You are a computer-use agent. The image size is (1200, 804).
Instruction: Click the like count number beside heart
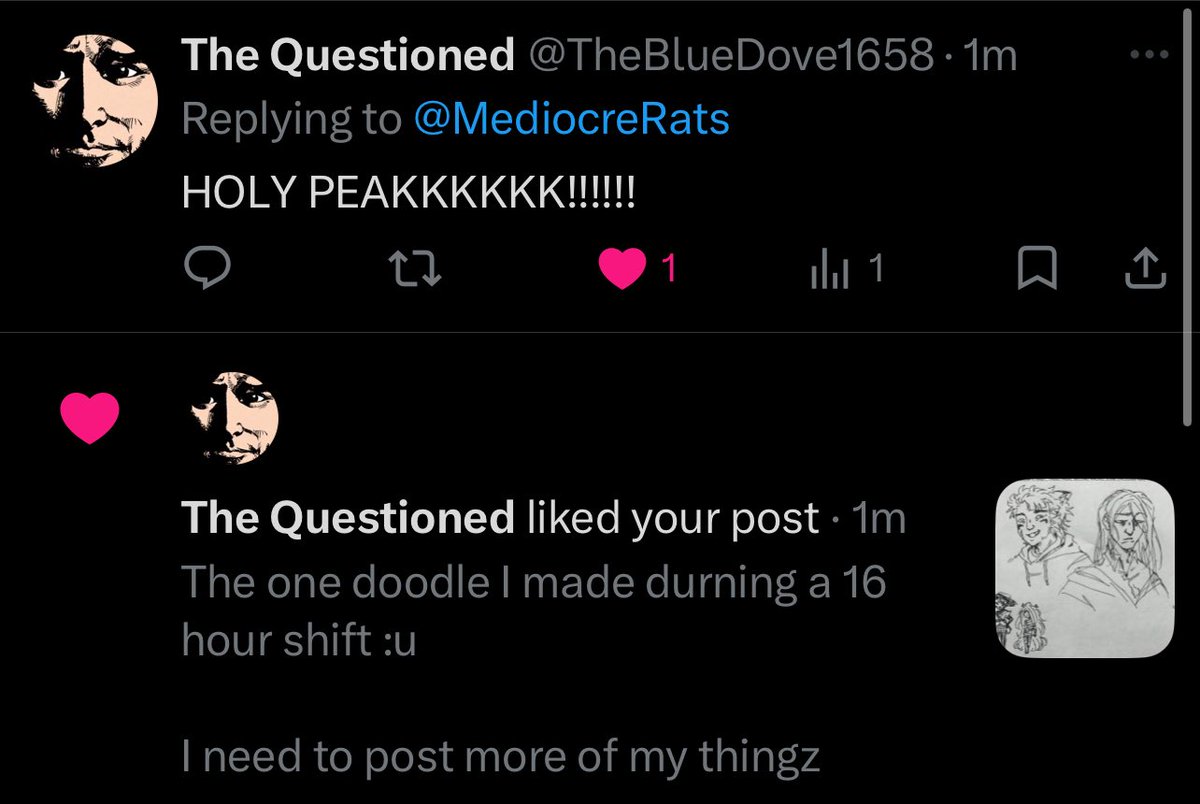coord(670,269)
